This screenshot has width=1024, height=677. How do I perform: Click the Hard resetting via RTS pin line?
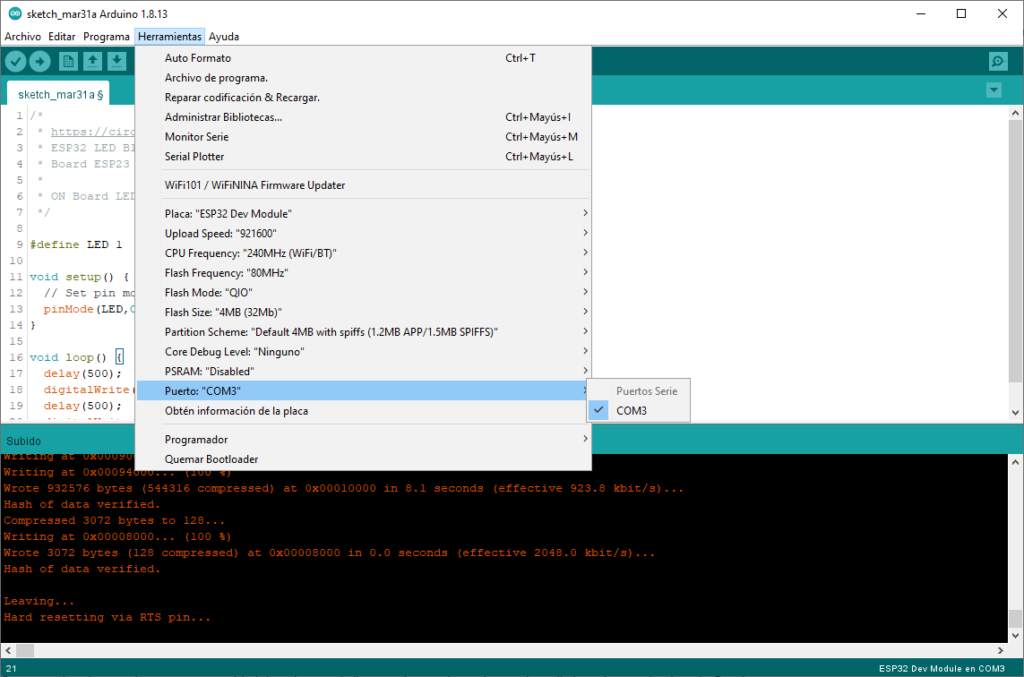pyautogui.click(x=107, y=617)
